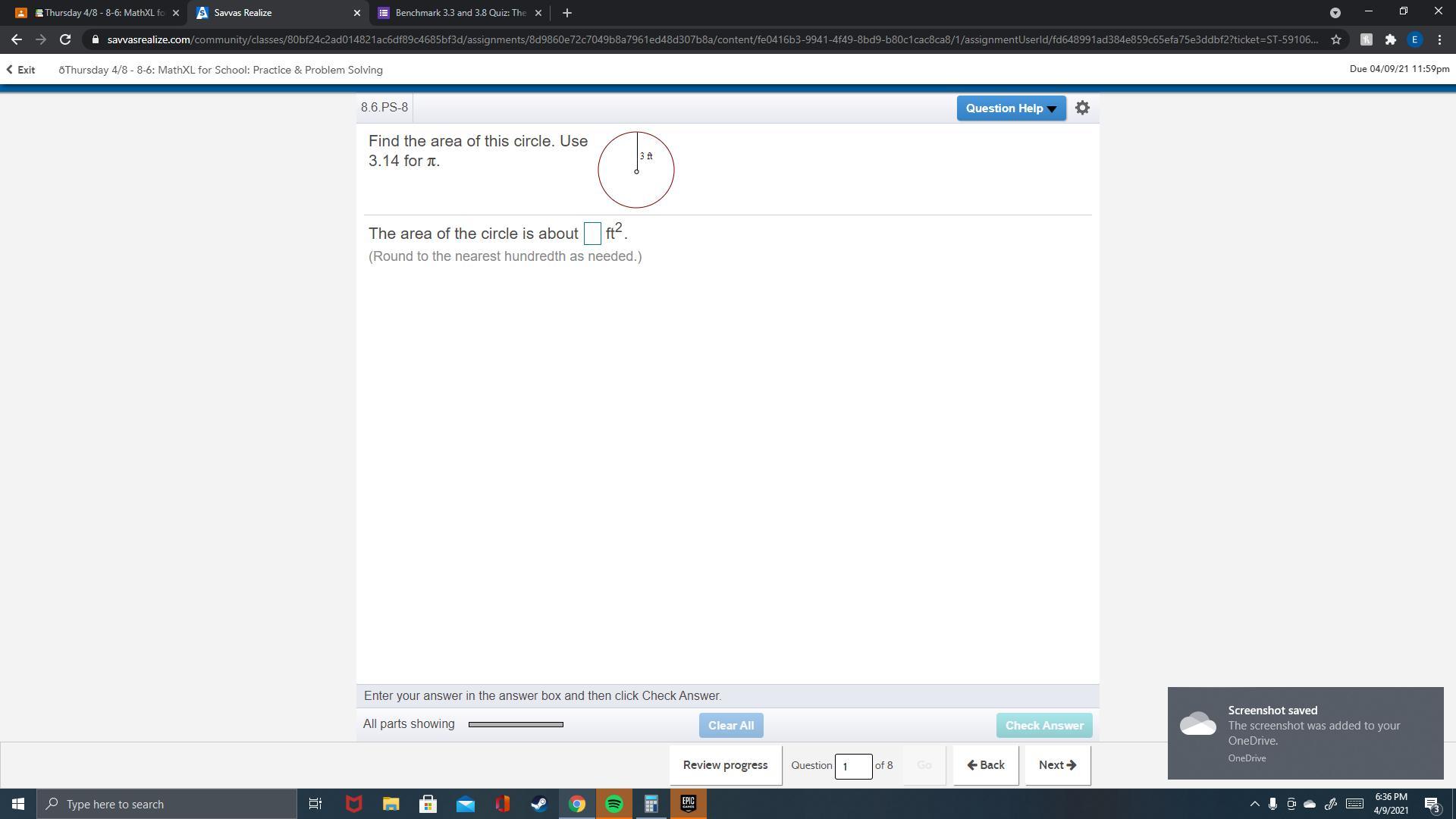The image size is (1456, 819).
Task: Open Chrome's three-dot menu
Action: click(1439, 39)
